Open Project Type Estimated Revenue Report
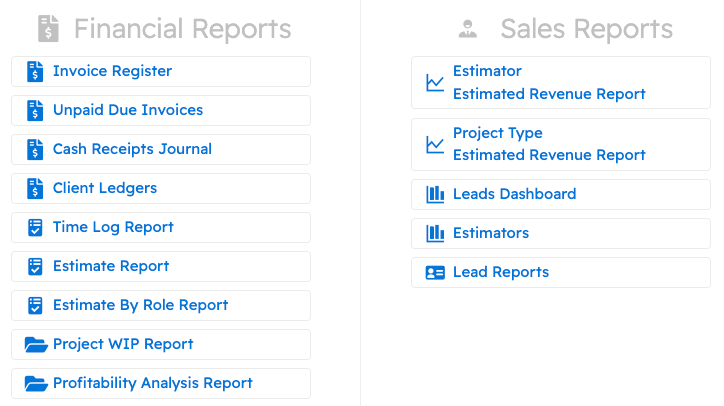Image resolution: width=724 pixels, height=406 pixels. 549,144
